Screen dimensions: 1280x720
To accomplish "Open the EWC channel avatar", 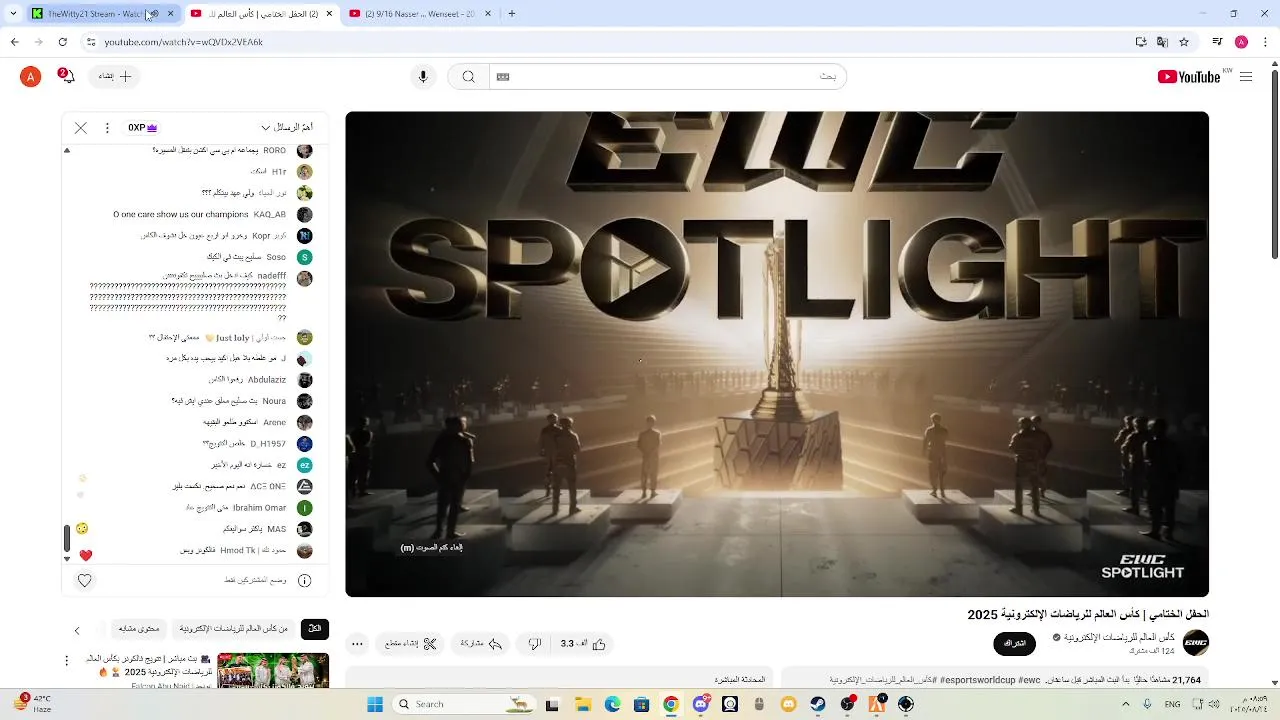I will [1196, 643].
